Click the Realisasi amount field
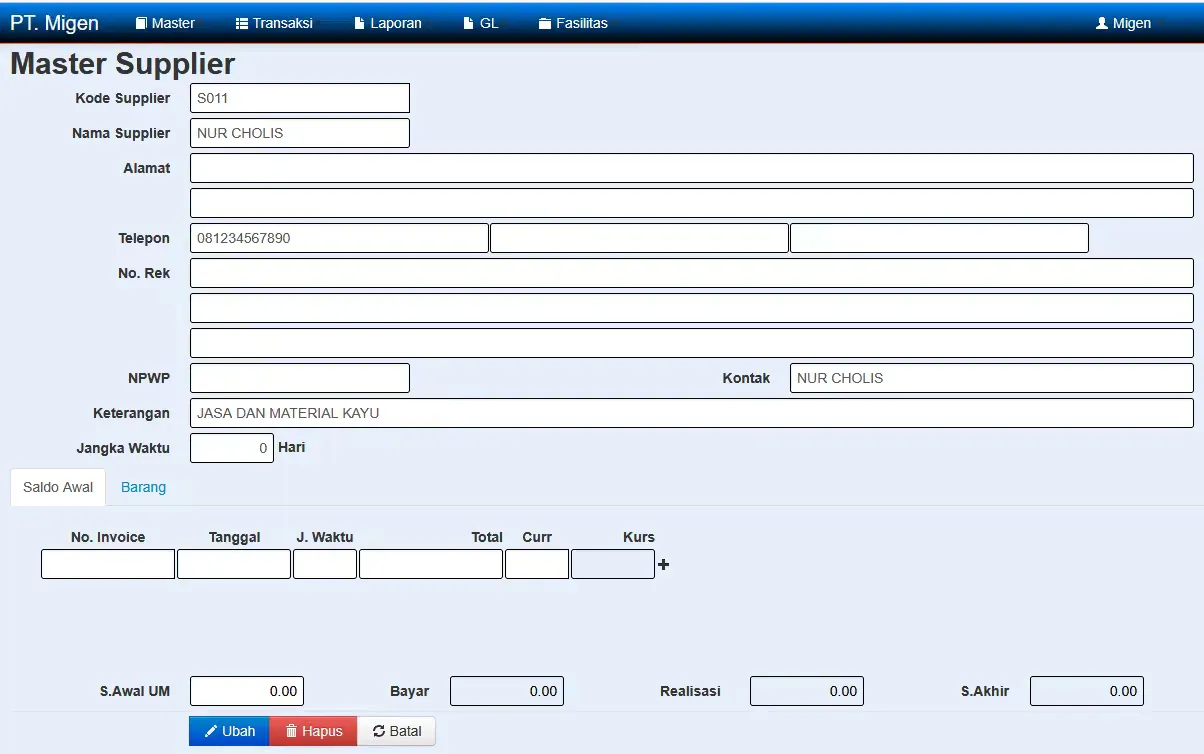This screenshot has width=1204, height=754. (x=807, y=691)
